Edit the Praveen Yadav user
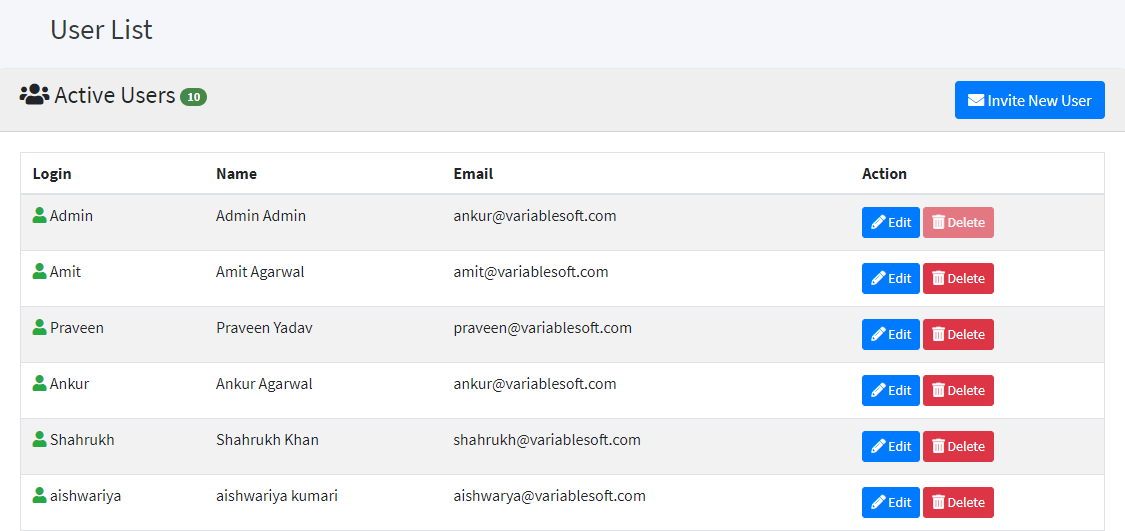 pyautogui.click(x=890, y=334)
